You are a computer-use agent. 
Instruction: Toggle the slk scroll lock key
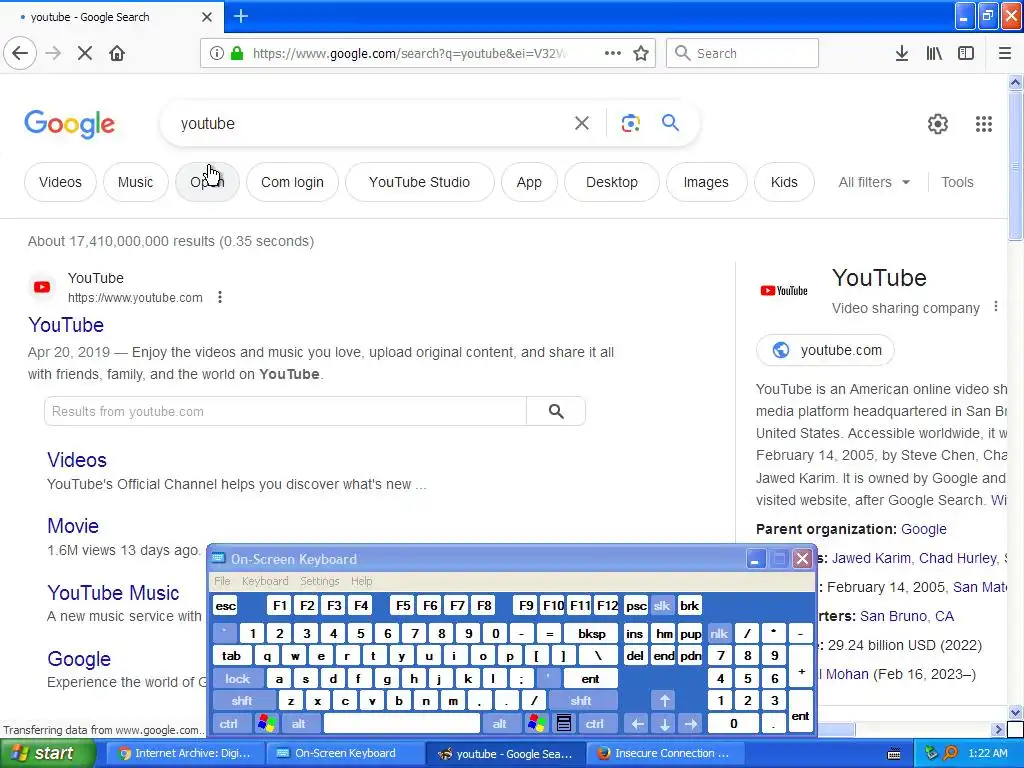click(x=662, y=605)
